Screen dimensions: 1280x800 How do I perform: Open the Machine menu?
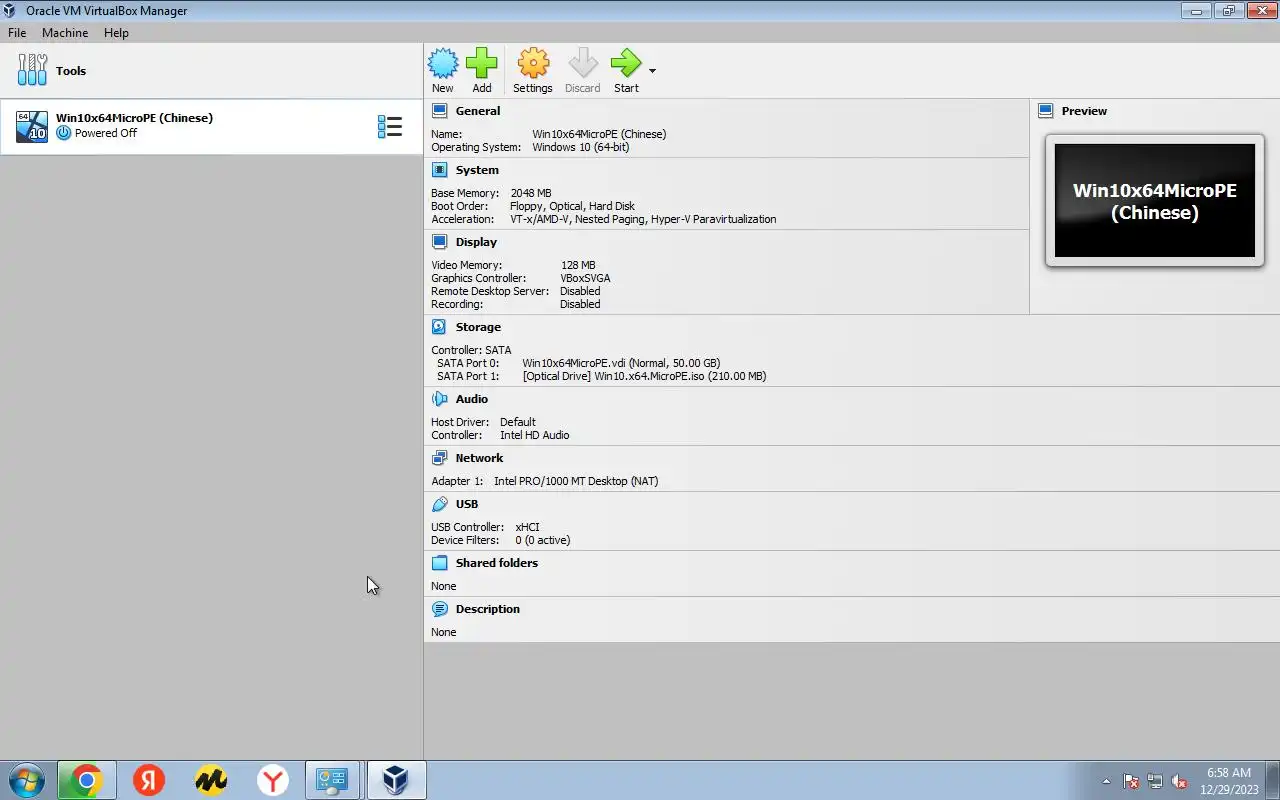(65, 33)
